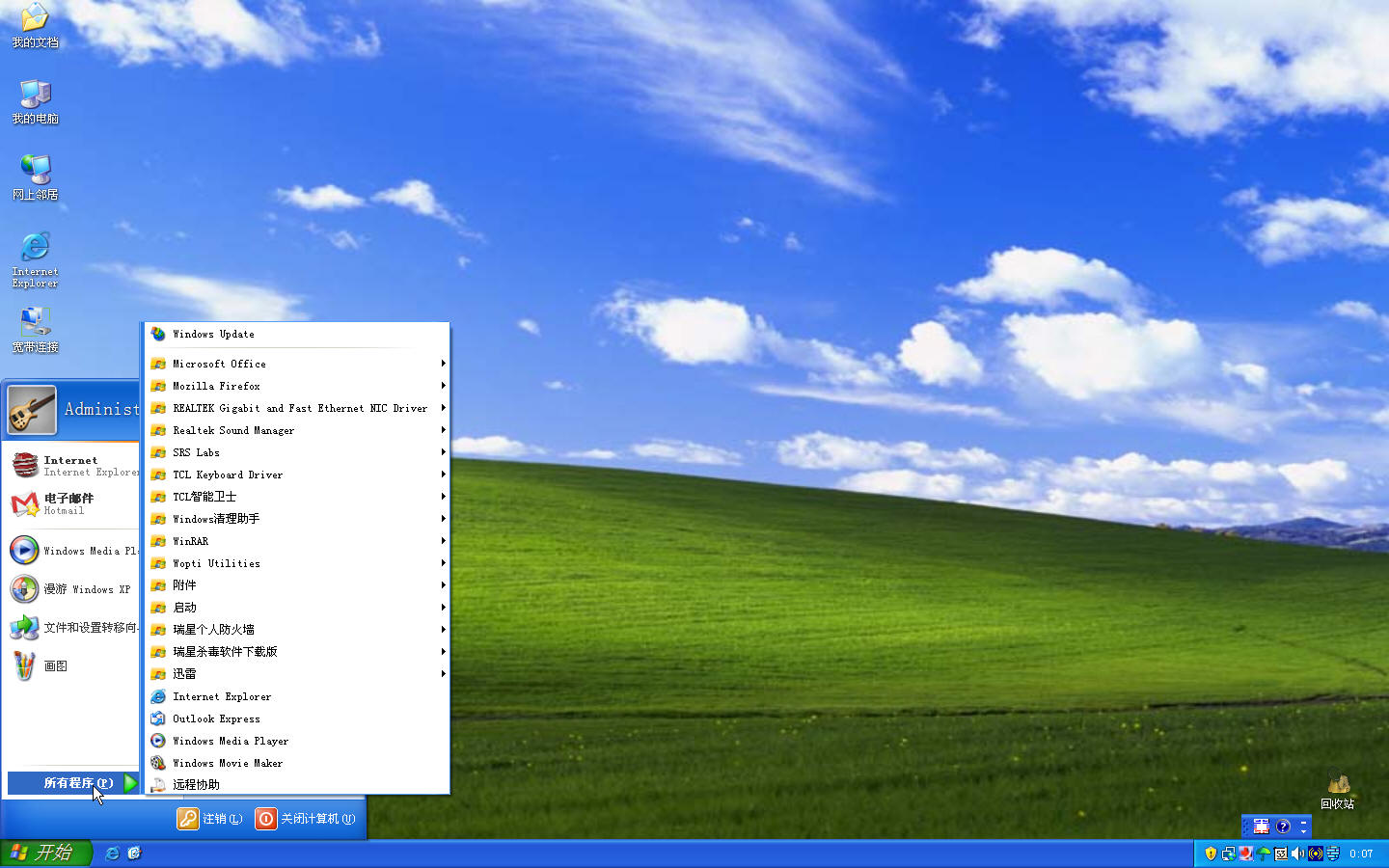Screen dimensions: 1389x868
Task: Open TCL智能卫士 program folder
Action: click(297, 497)
